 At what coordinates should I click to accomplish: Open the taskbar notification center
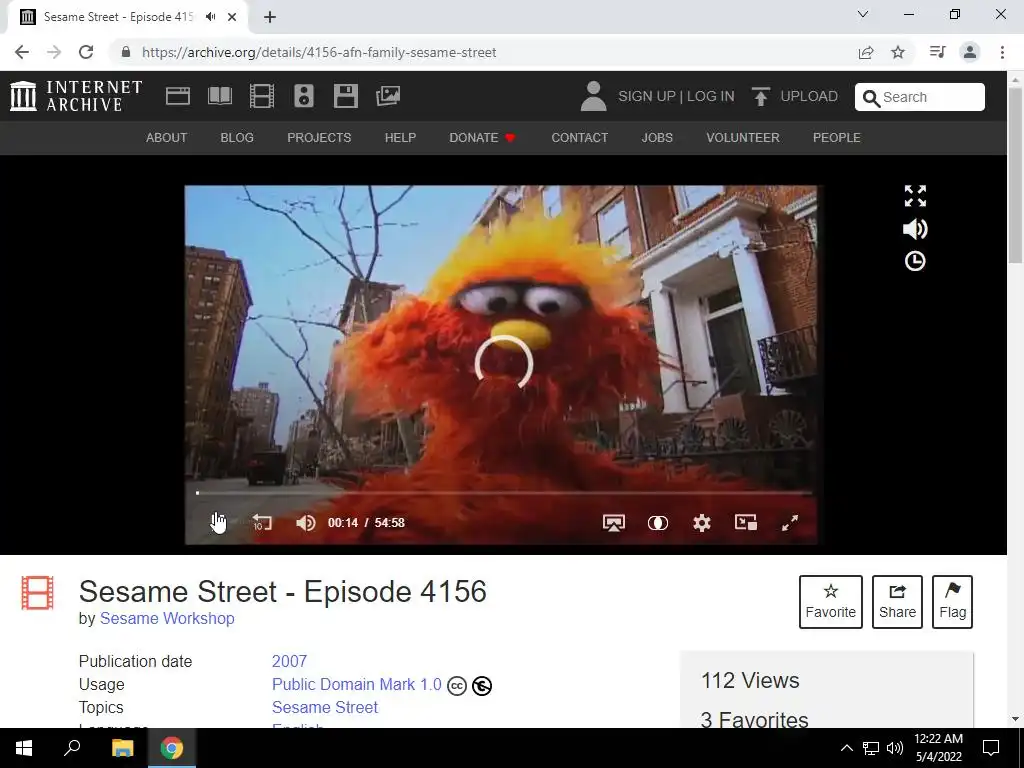(991, 748)
